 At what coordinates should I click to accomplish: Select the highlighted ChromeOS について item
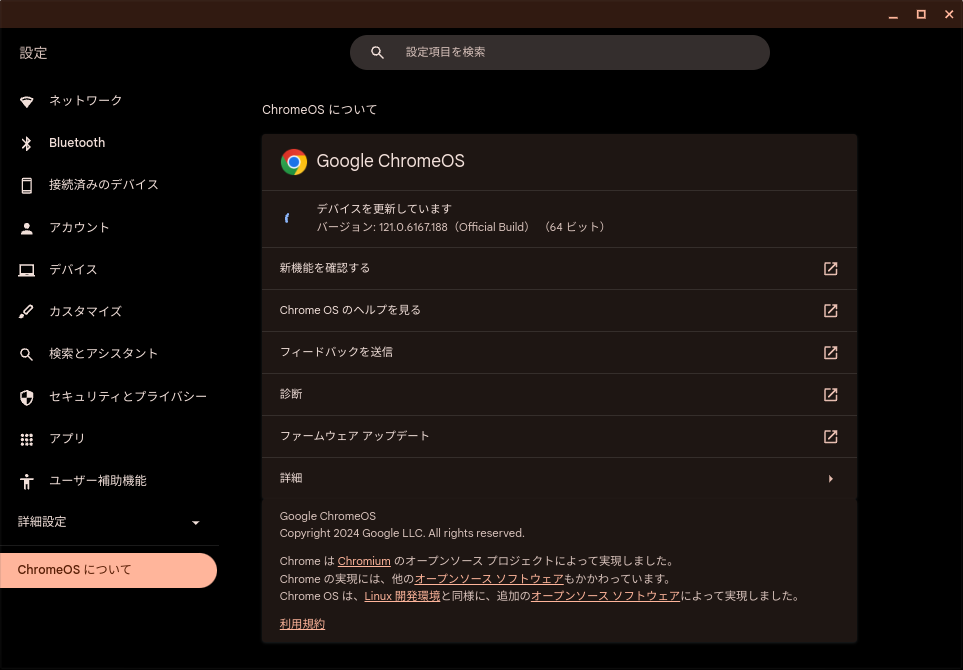pyautogui.click(x=108, y=570)
